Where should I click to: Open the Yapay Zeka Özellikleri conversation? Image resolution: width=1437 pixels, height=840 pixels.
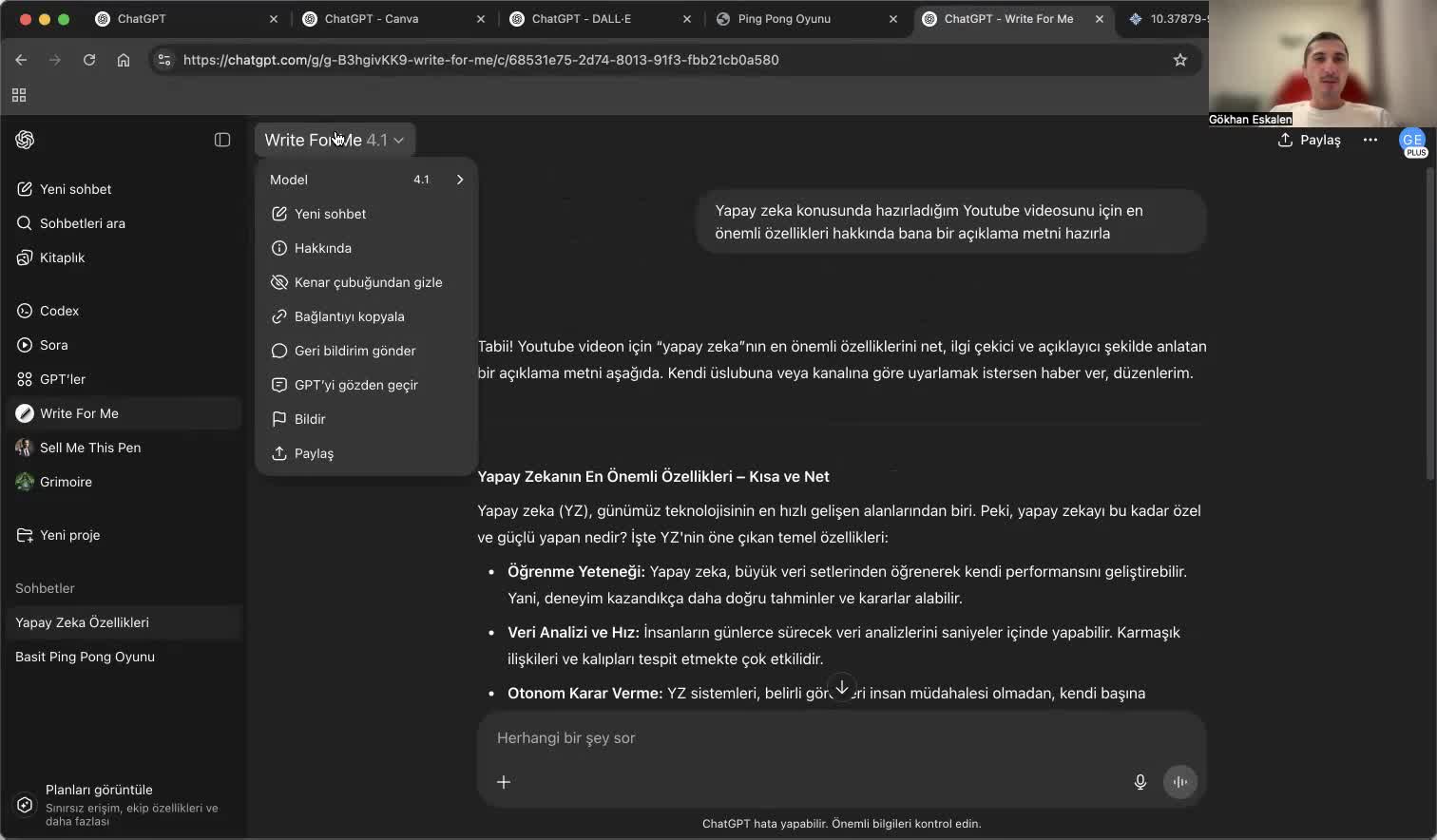pyautogui.click(x=124, y=622)
